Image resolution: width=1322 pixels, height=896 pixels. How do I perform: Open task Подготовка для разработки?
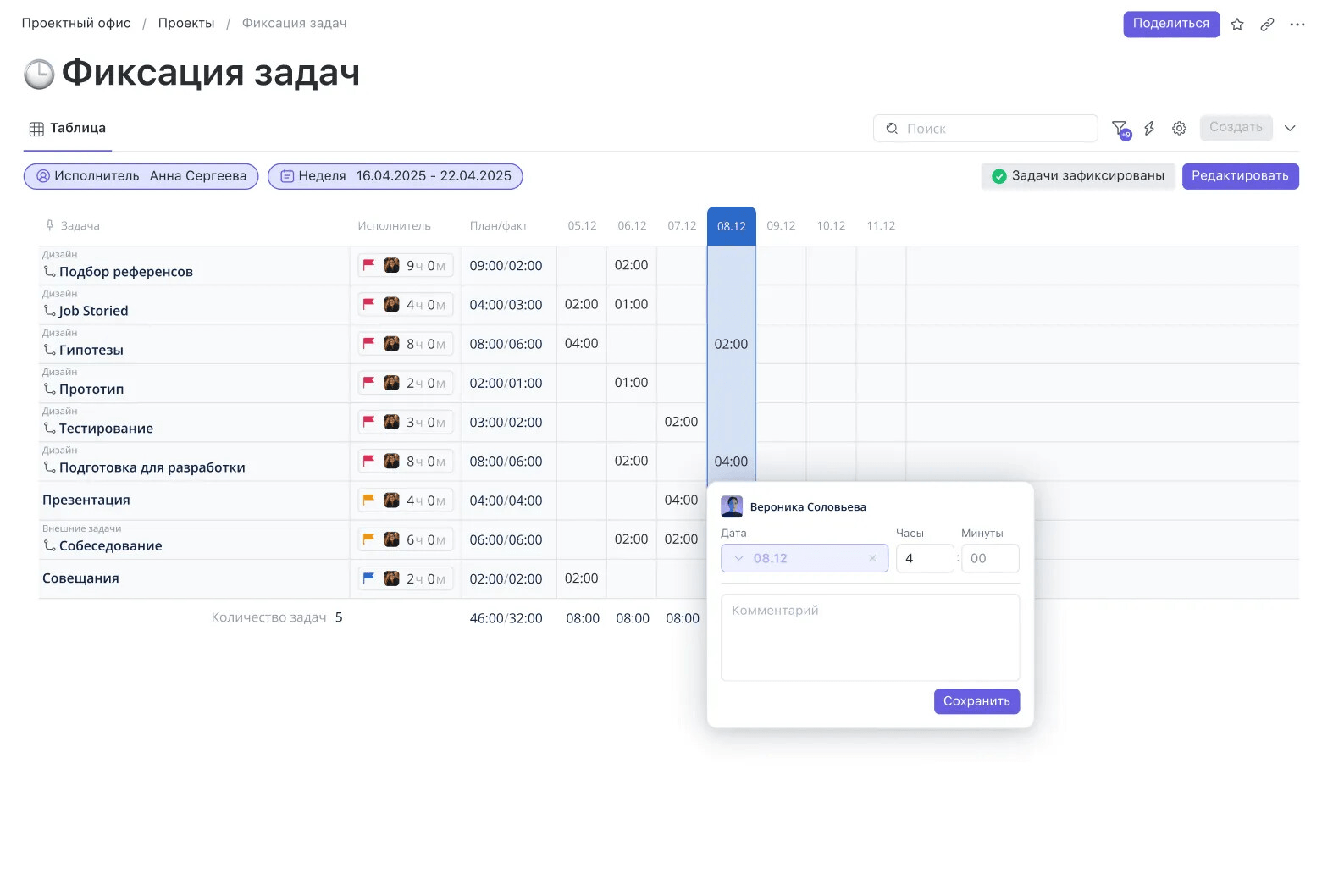[152, 467]
